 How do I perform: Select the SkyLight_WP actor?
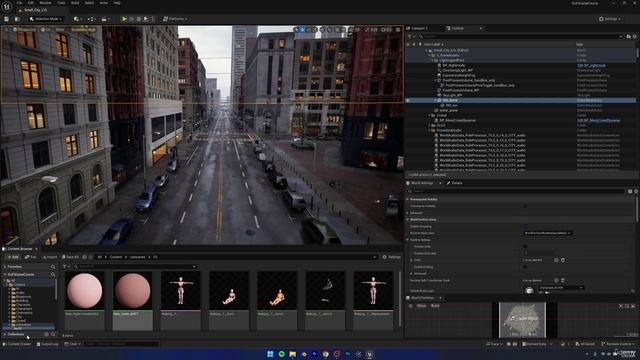coord(452,95)
